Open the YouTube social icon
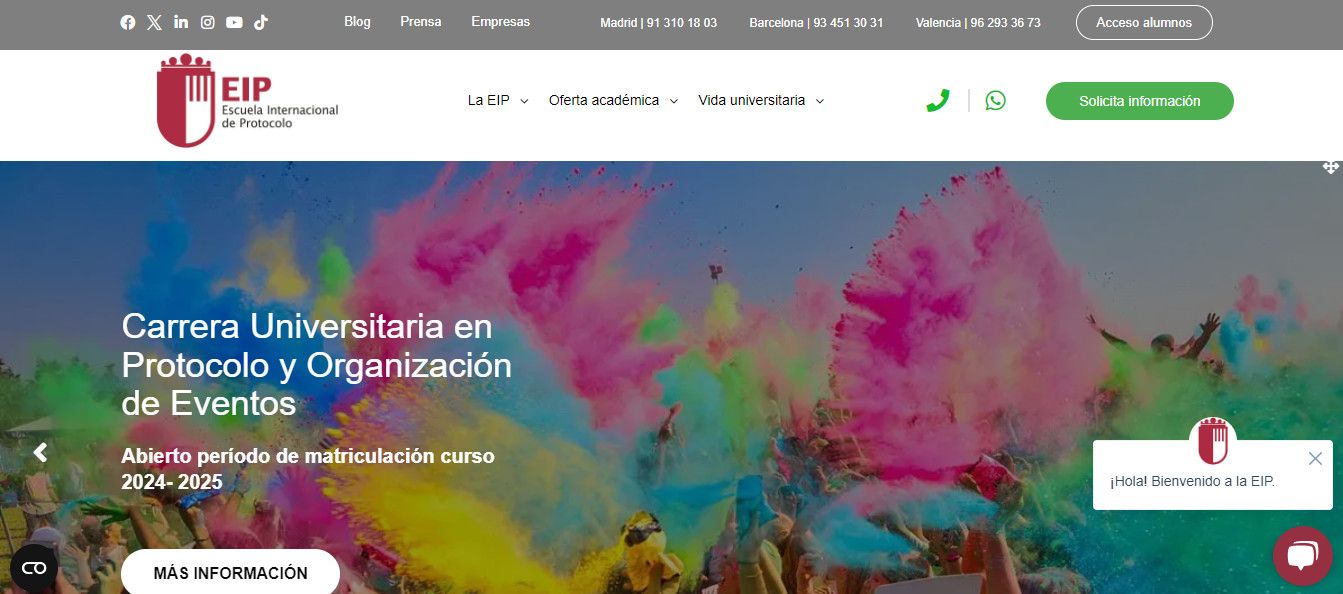Image resolution: width=1343 pixels, height=594 pixels. 234,22
